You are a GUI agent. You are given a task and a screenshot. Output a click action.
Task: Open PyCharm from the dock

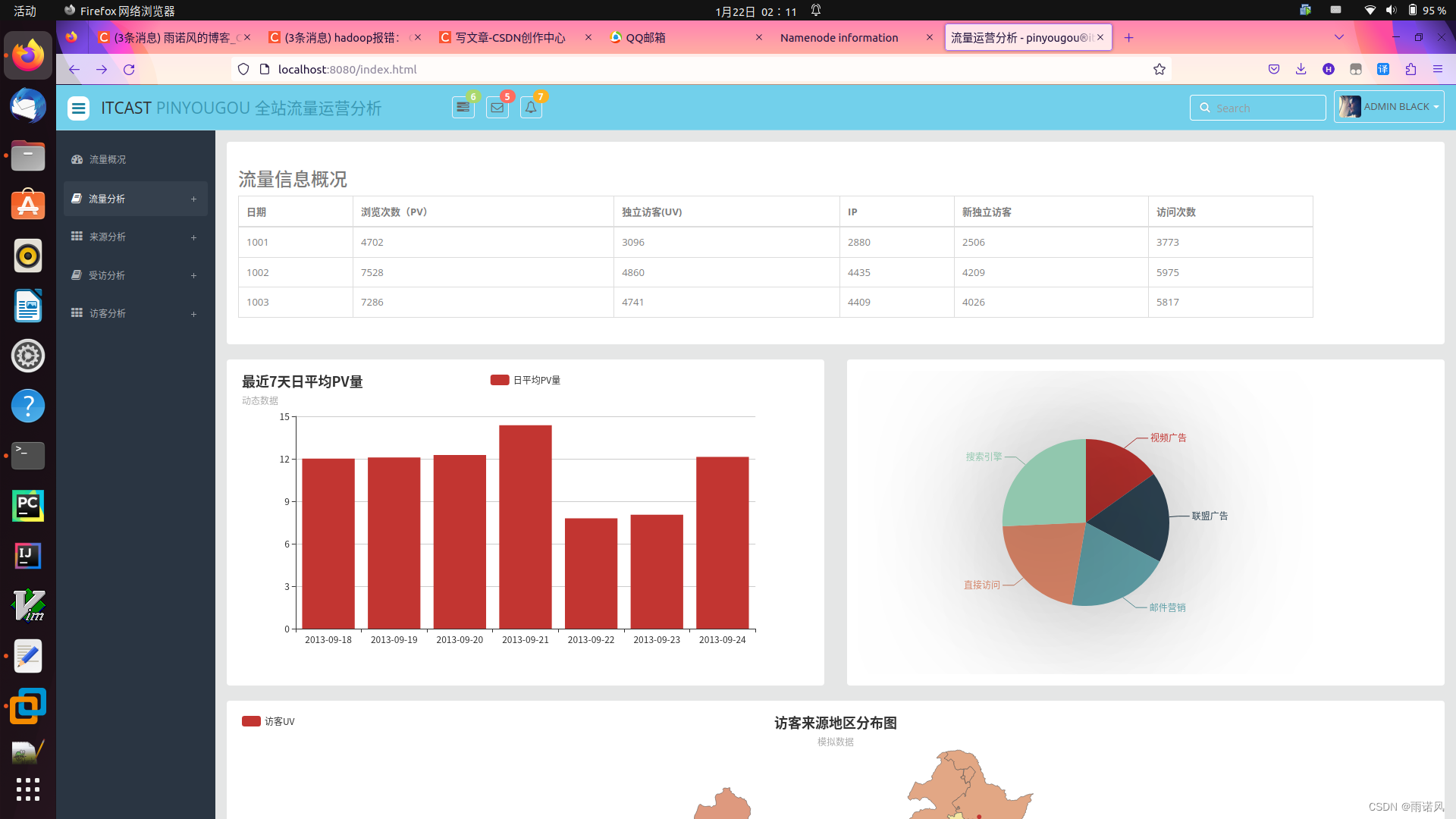(28, 506)
